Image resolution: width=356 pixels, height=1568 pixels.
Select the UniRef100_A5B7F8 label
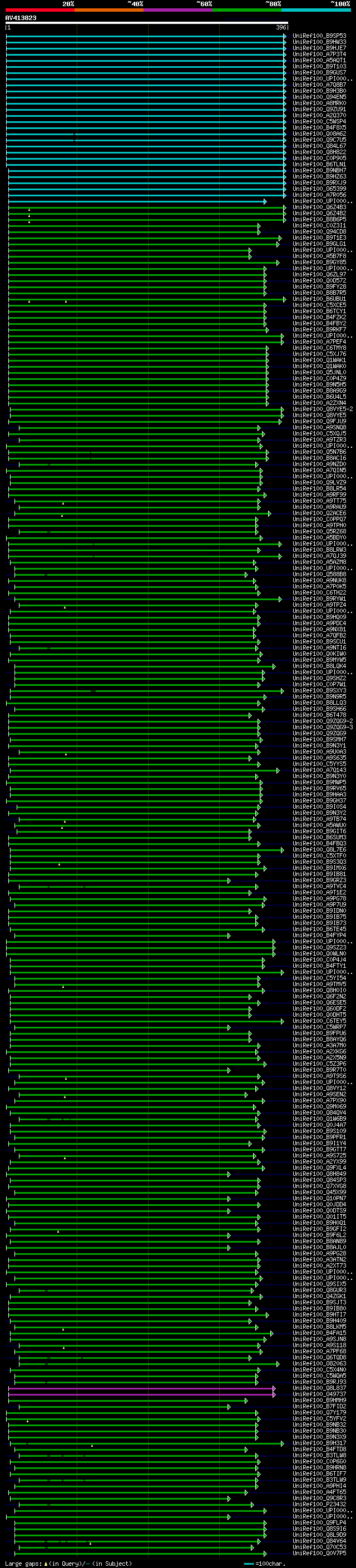click(319, 256)
